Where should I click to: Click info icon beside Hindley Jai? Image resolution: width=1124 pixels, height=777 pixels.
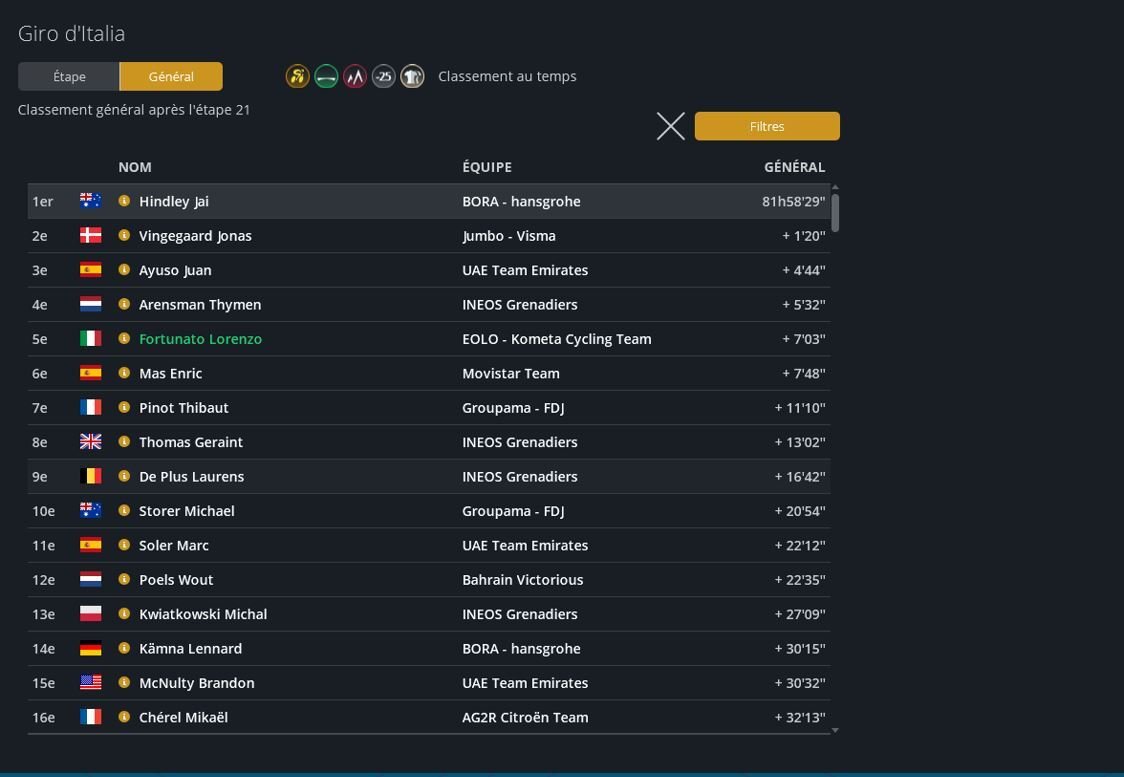coord(124,201)
